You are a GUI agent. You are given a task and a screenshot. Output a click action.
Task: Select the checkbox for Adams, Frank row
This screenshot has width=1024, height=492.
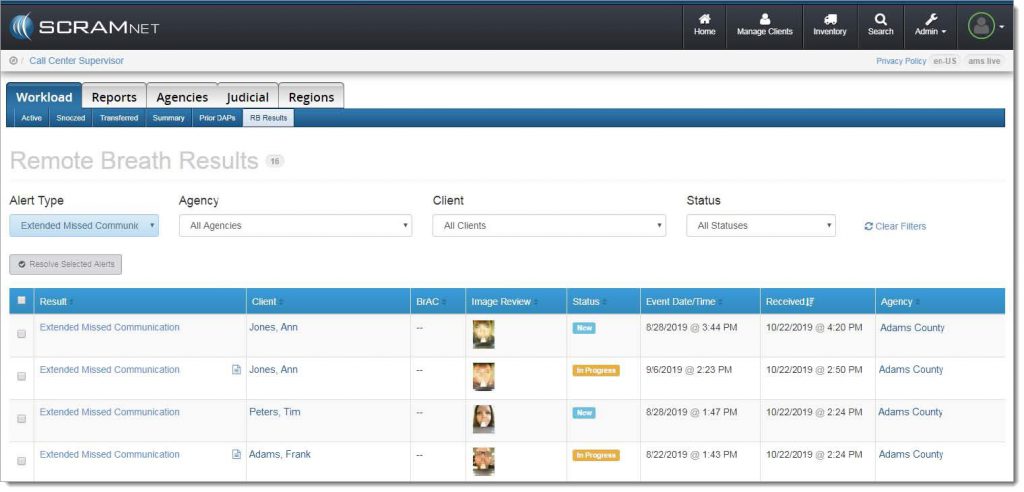22,460
